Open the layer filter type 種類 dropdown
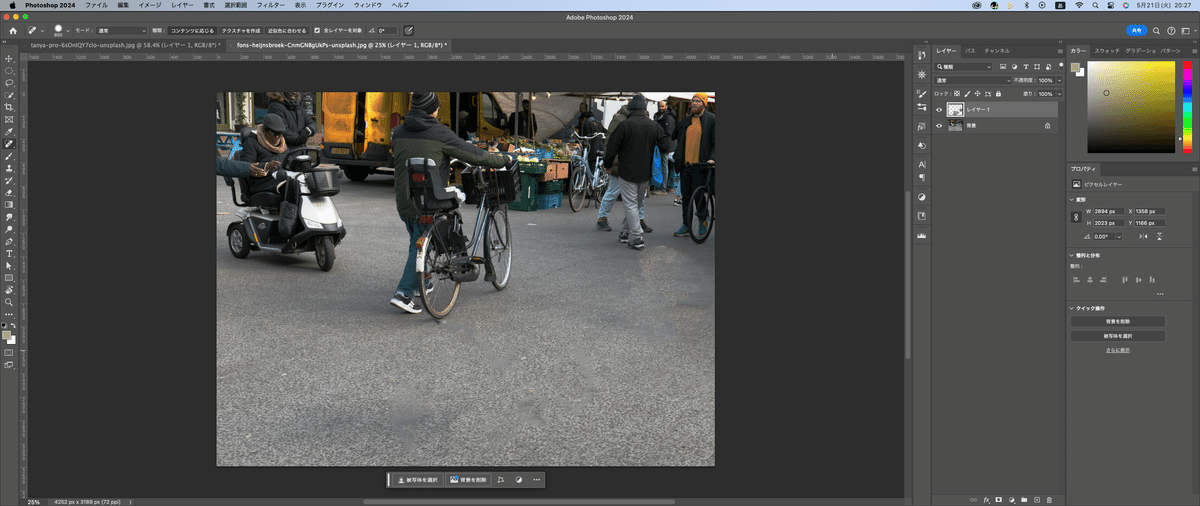Image resolution: width=1200 pixels, height=506 pixels. [x=963, y=67]
